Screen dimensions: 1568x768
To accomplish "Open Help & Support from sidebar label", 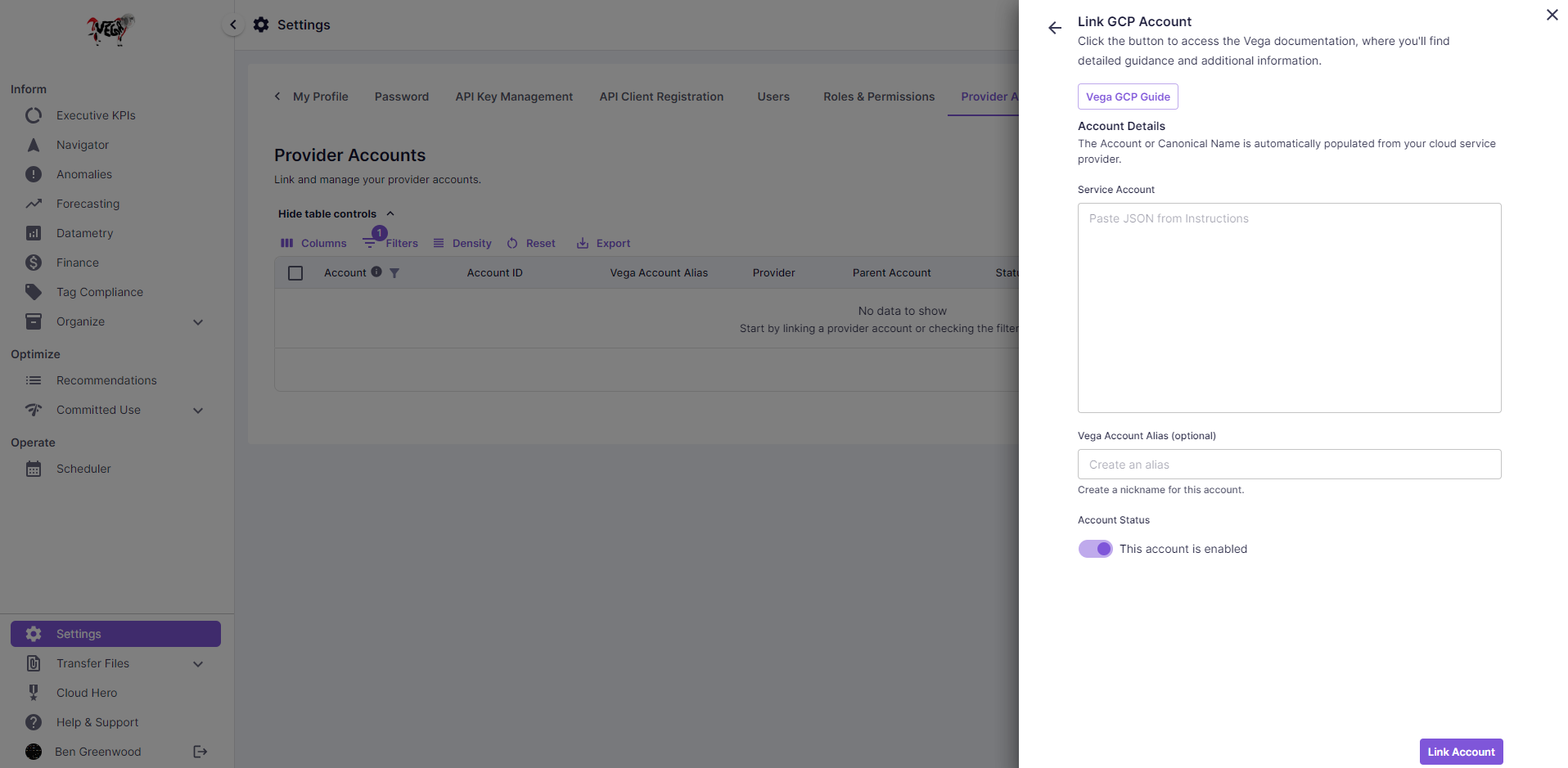I will point(97,722).
